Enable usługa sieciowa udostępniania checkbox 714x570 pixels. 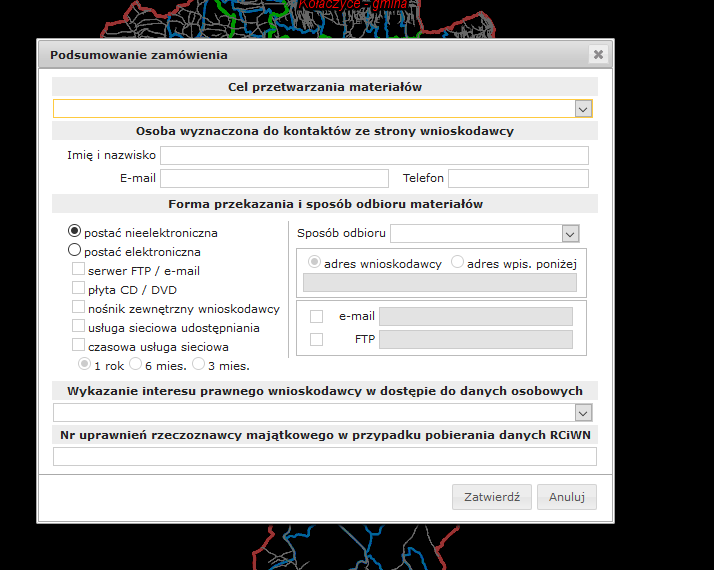tap(78, 326)
